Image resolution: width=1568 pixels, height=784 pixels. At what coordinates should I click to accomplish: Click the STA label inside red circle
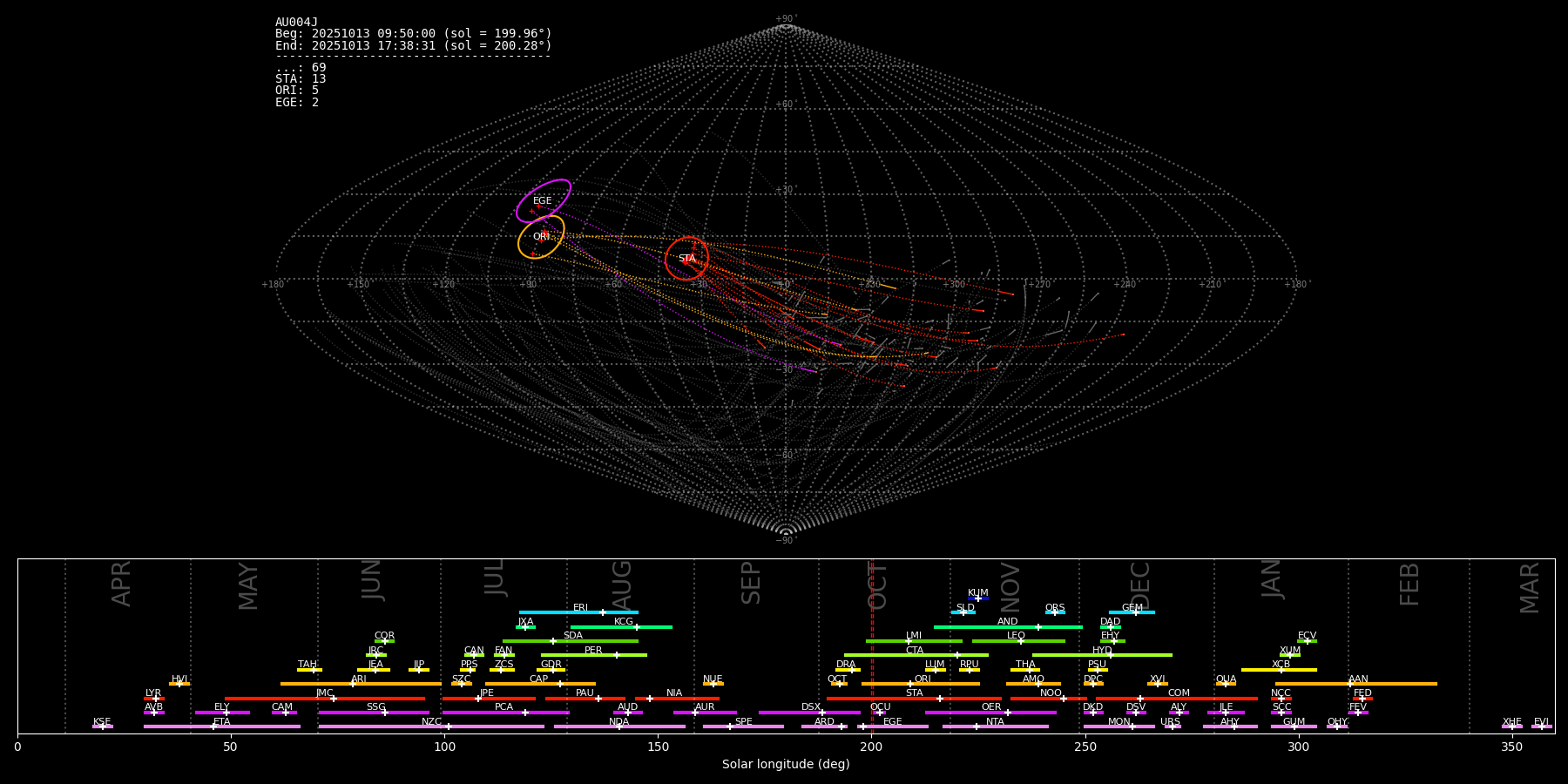[x=687, y=259]
